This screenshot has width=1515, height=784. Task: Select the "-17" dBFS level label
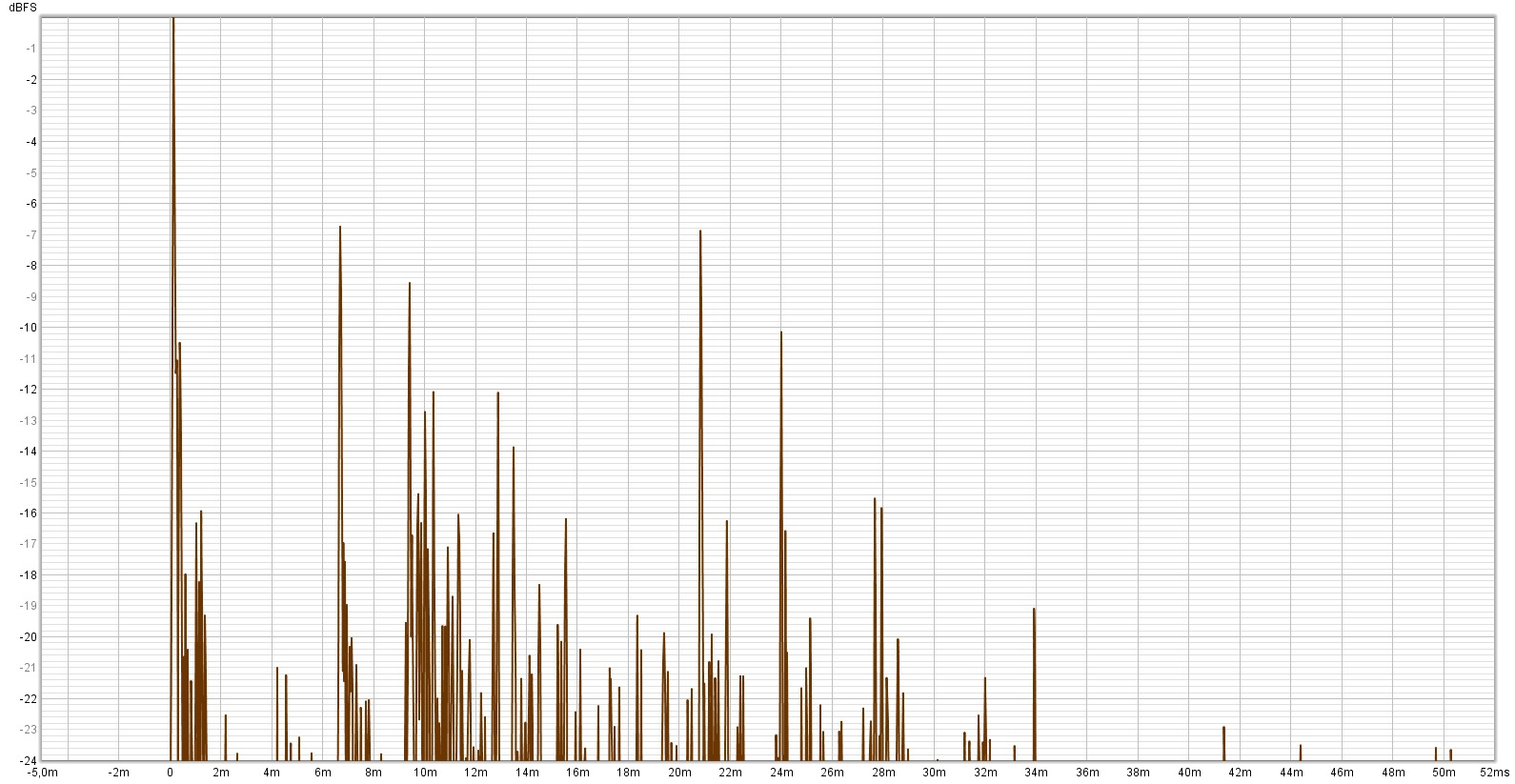click(x=29, y=544)
